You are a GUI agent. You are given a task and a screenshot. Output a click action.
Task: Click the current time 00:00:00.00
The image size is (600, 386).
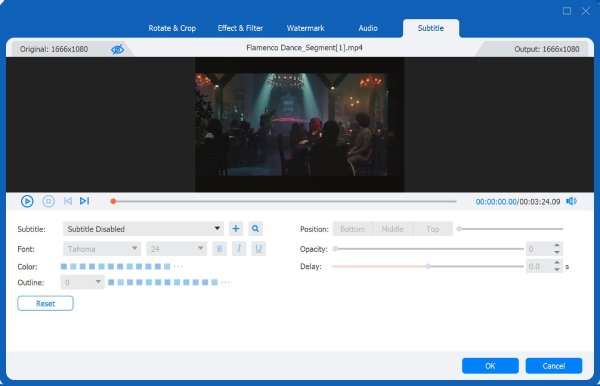pyautogui.click(x=496, y=202)
